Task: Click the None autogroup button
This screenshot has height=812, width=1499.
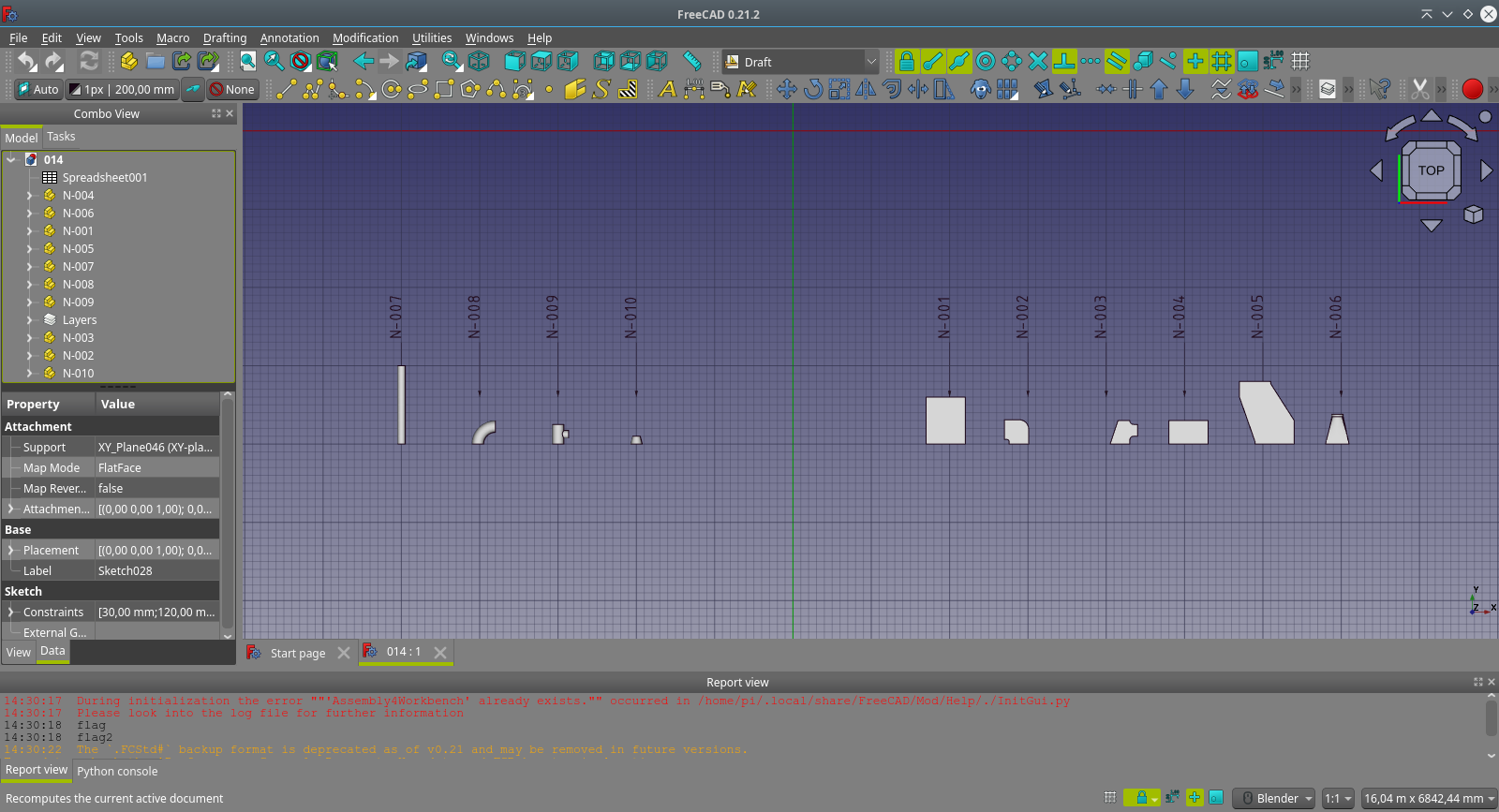Action: pos(231,90)
